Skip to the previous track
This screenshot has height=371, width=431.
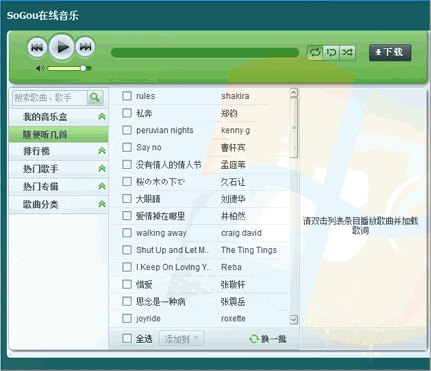[37, 47]
